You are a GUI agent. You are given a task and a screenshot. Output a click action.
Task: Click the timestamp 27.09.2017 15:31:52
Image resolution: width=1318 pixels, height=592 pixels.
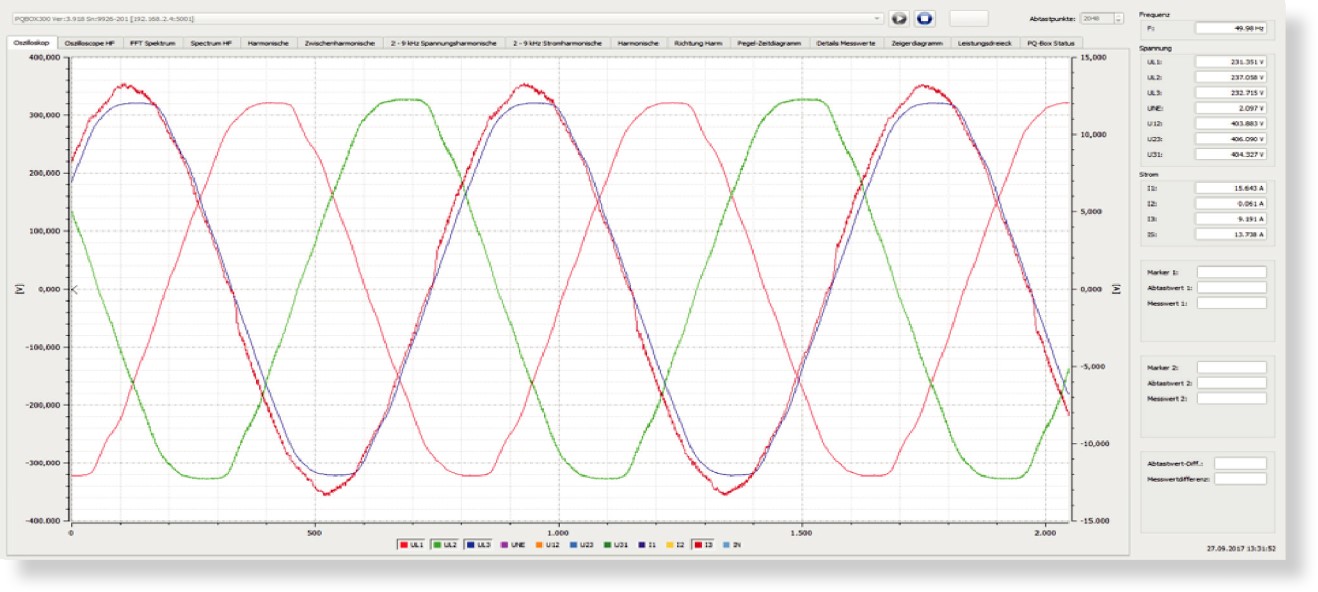click(1241, 549)
